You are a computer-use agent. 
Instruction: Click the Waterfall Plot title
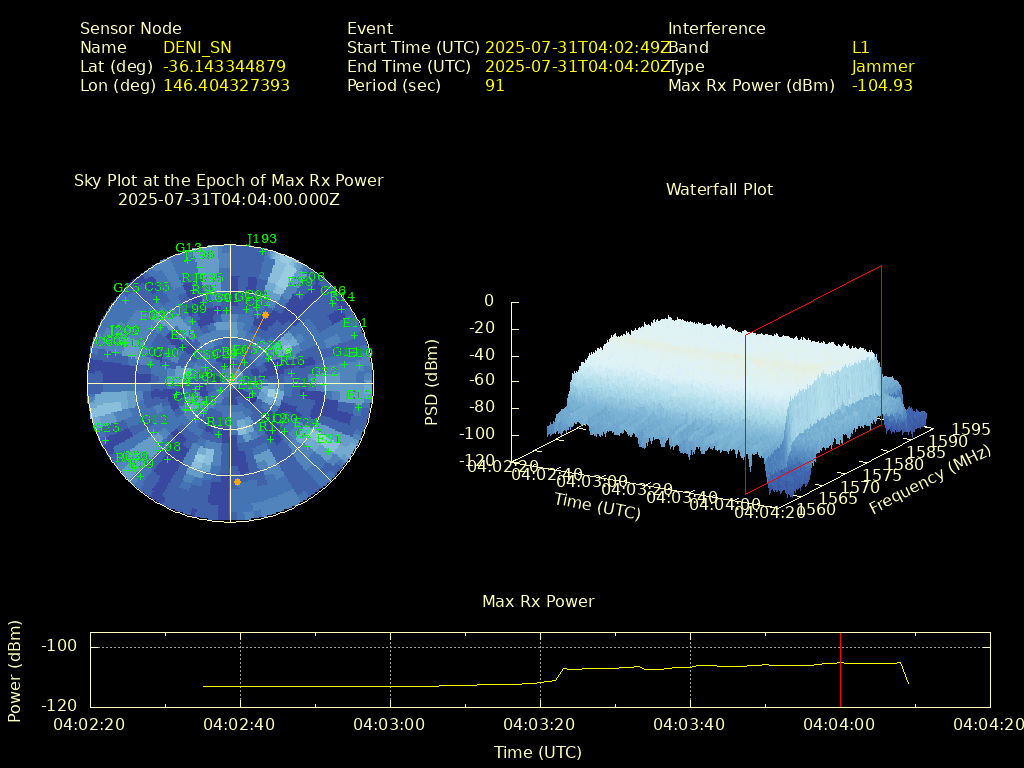(x=719, y=189)
